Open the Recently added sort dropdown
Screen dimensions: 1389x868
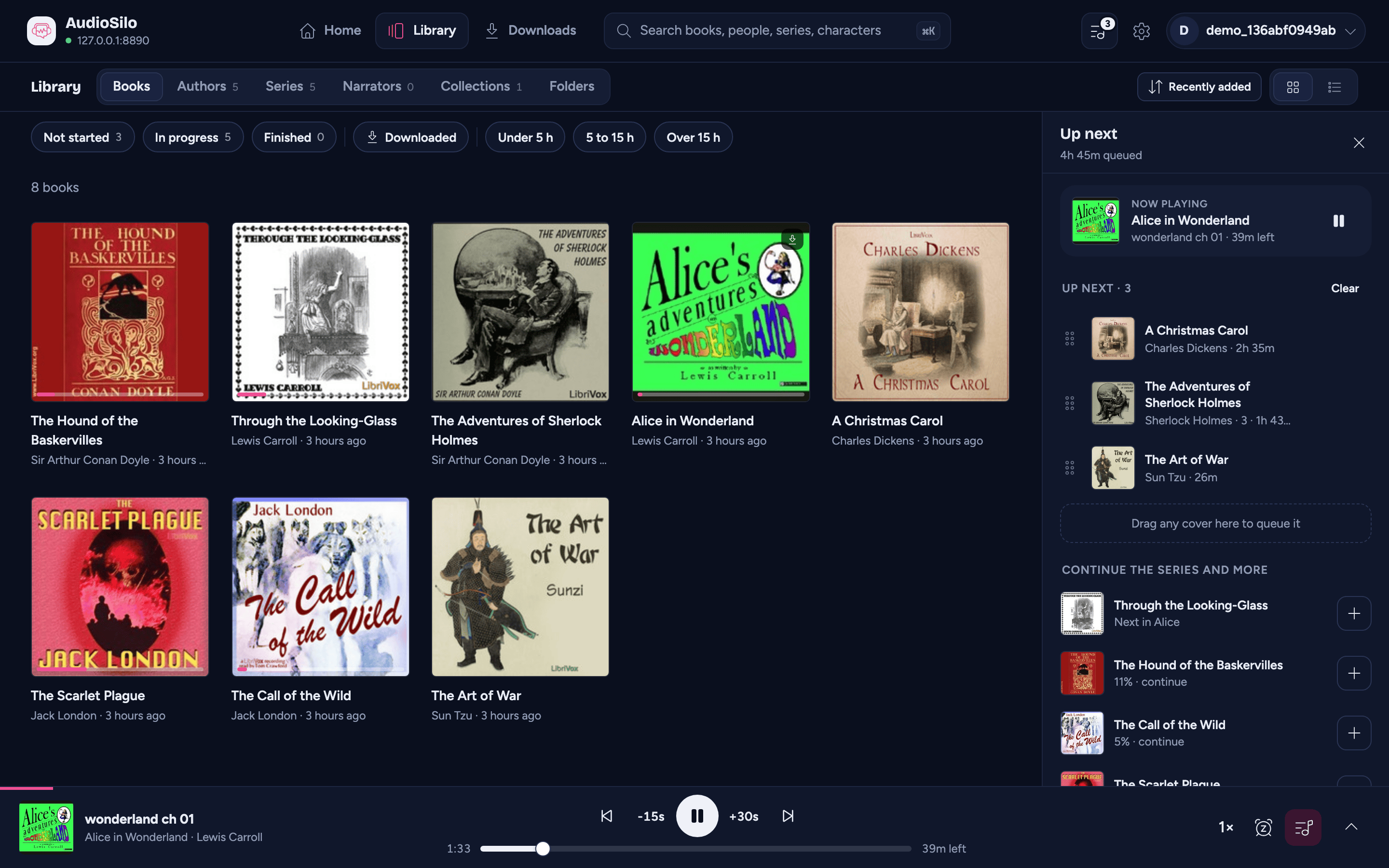click(x=1199, y=87)
